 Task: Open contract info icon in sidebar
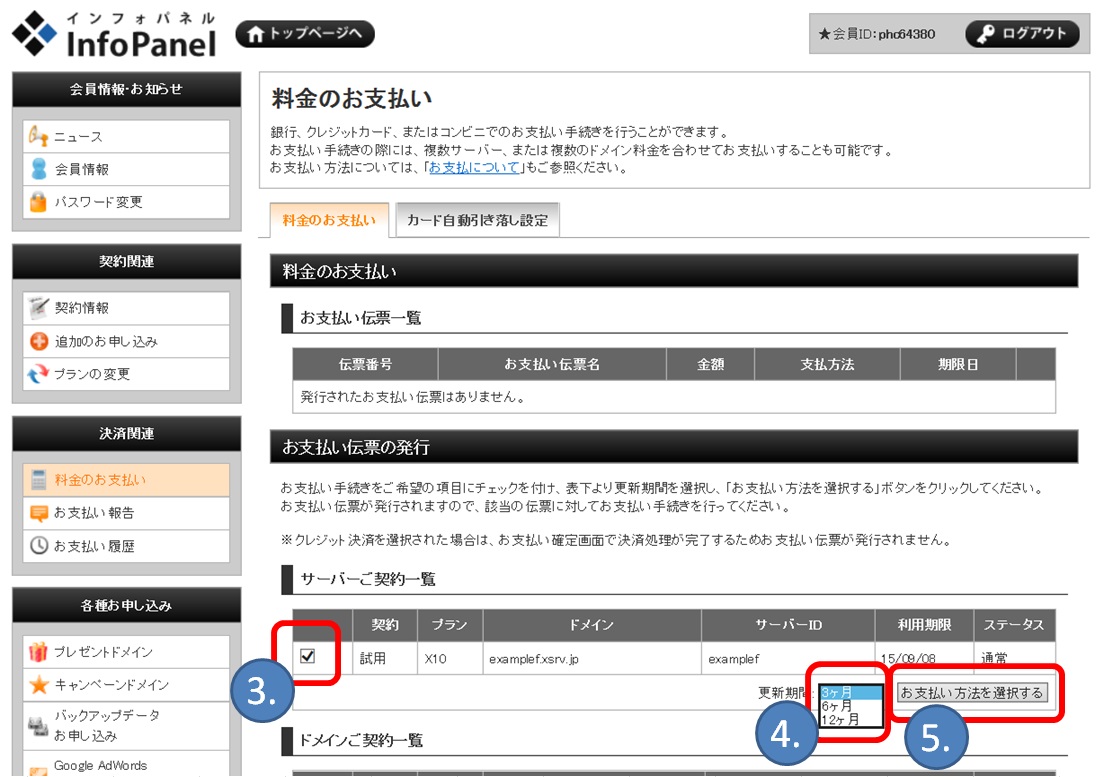click(x=38, y=308)
